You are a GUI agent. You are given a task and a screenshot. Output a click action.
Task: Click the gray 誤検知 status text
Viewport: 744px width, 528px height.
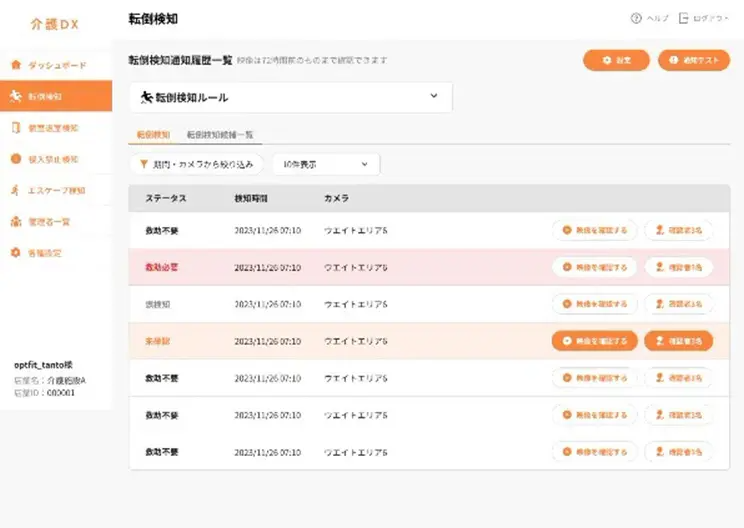(x=158, y=304)
